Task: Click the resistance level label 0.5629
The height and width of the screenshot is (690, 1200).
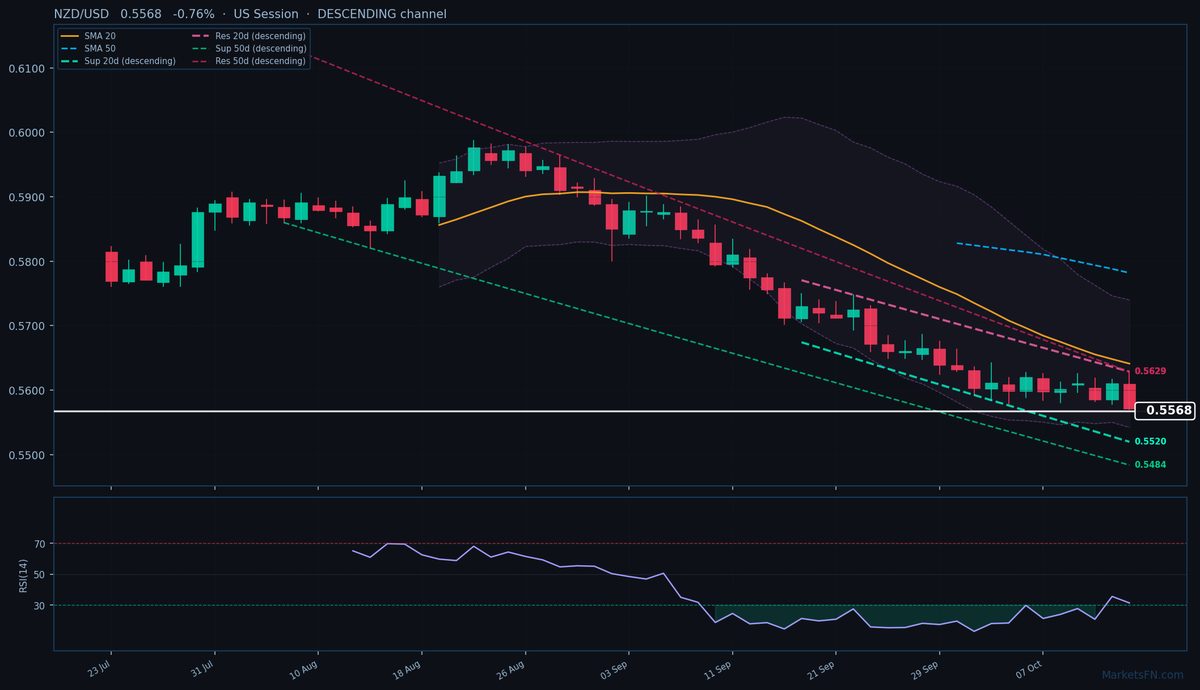Action: 1150,371
